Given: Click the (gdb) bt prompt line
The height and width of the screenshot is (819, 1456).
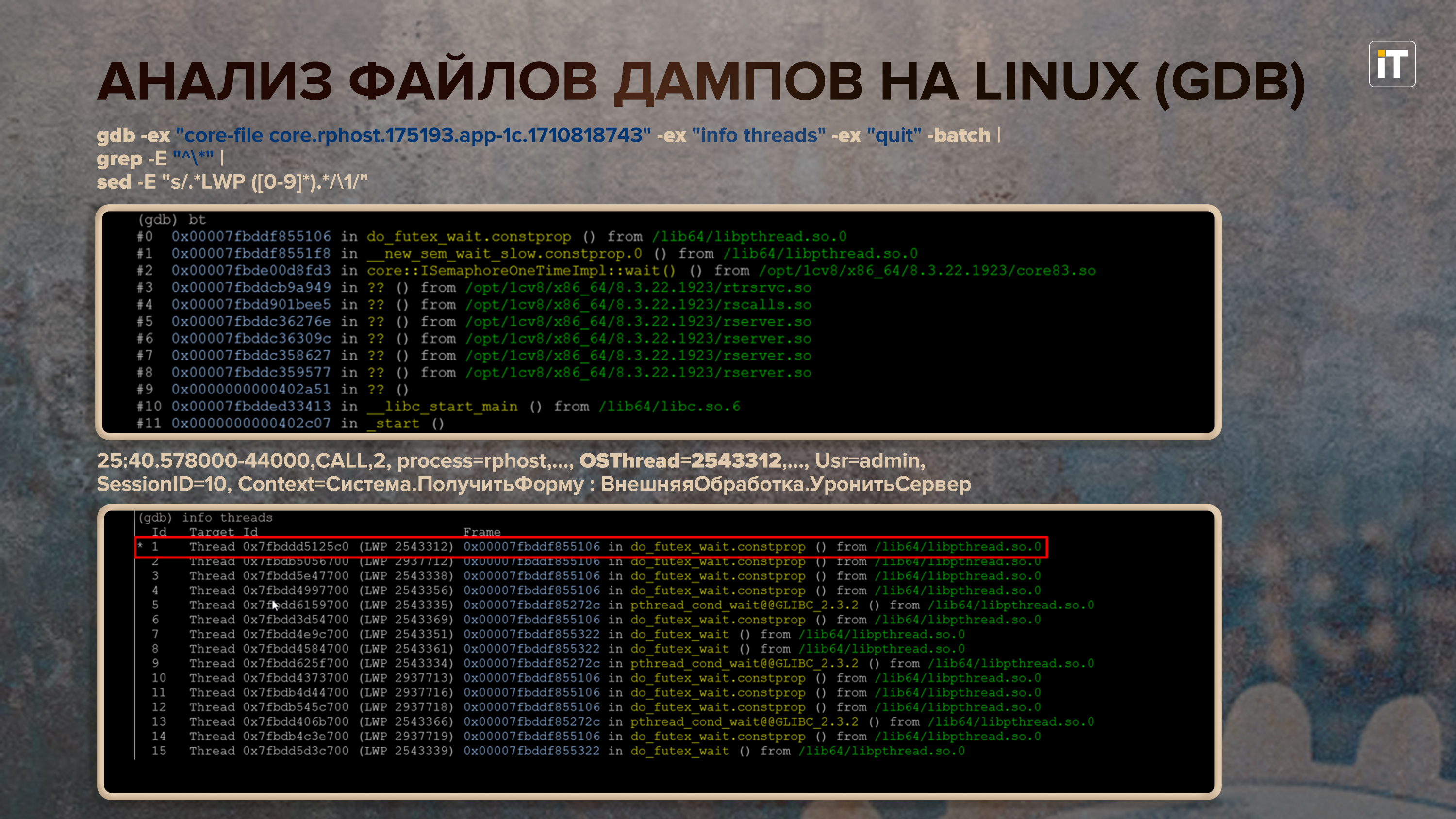Looking at the screenshot, I should (172, 219).
